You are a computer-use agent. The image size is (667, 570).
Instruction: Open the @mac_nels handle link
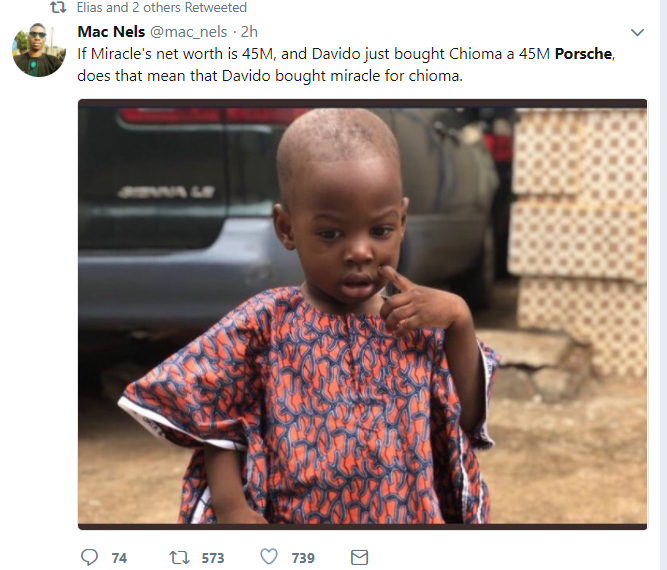(x=191, y=31)
